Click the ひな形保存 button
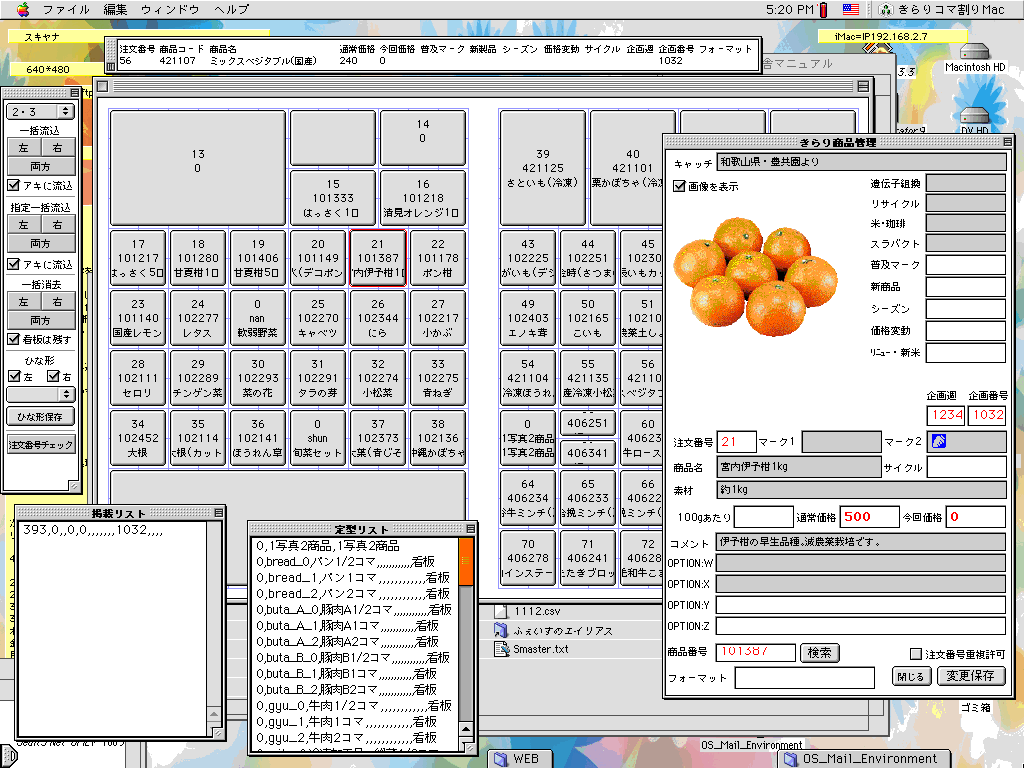This screenshot has width=1024, height=768. tap(40, 417)
